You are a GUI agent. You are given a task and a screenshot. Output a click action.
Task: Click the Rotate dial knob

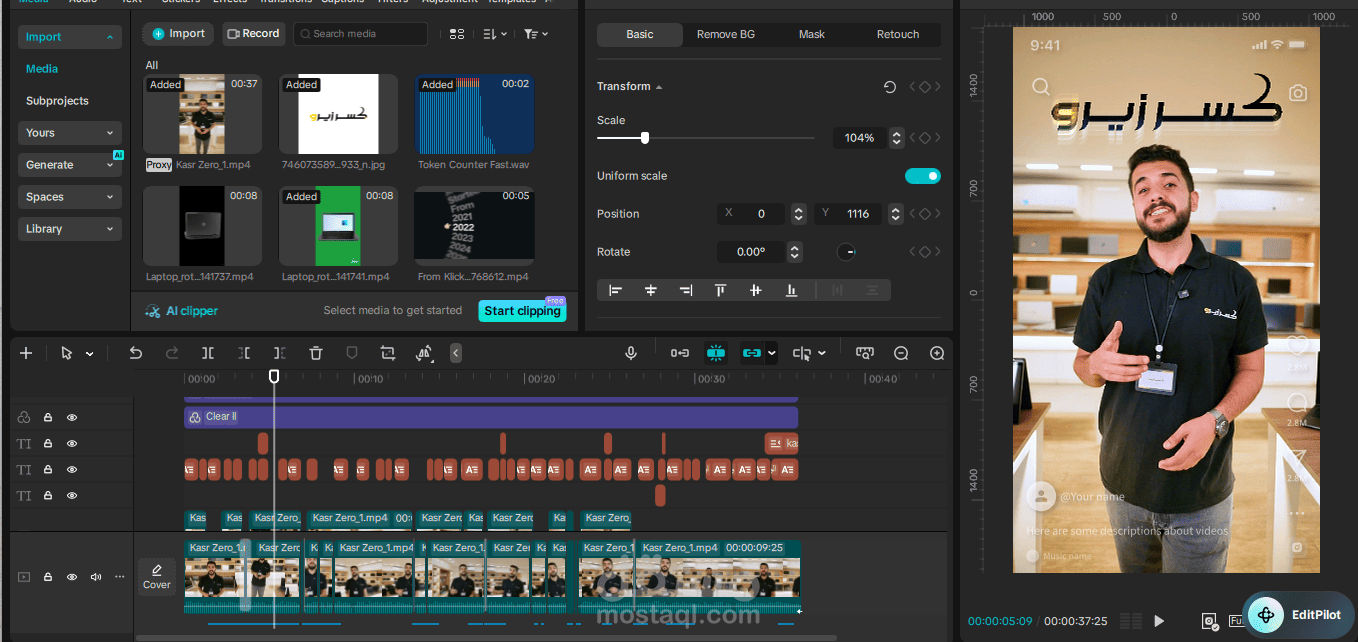pos(847,252)
